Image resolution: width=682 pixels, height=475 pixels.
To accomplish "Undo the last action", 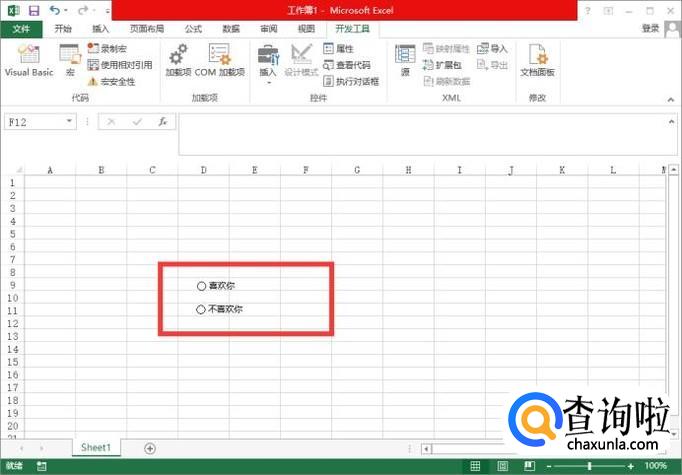I will pyautogui.click(x=54, y=10).
